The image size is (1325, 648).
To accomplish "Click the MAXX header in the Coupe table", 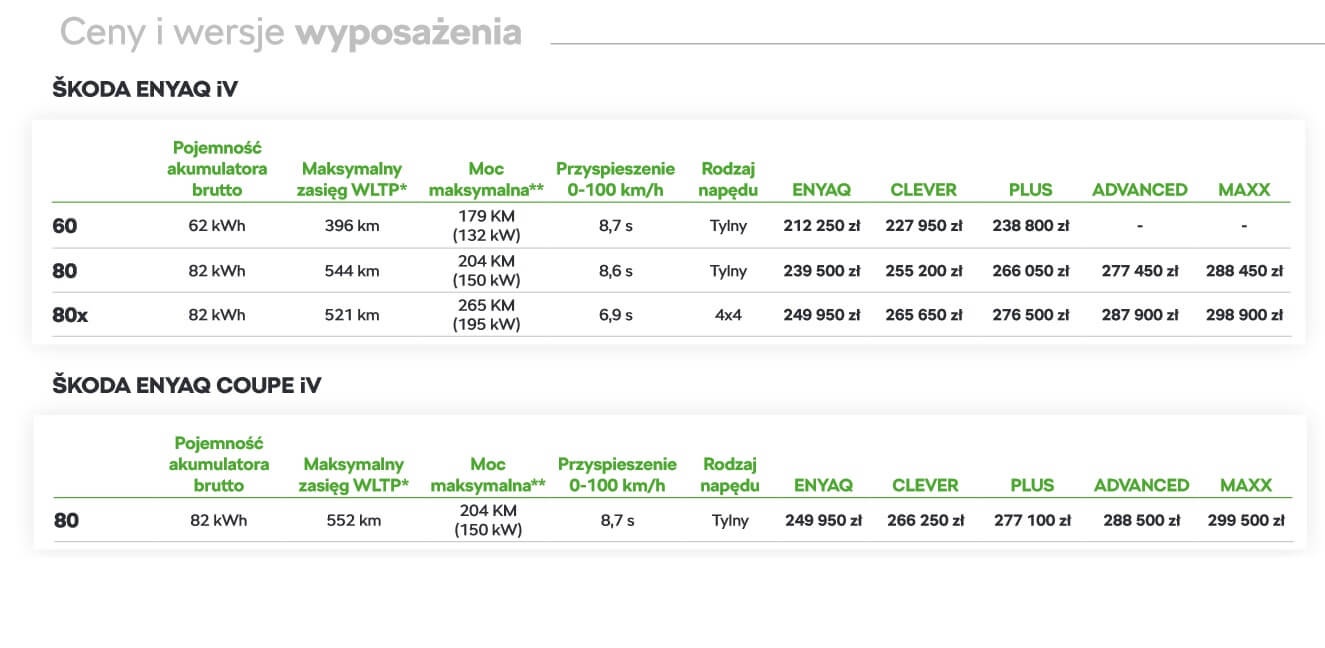I will tap(1246, 485).
